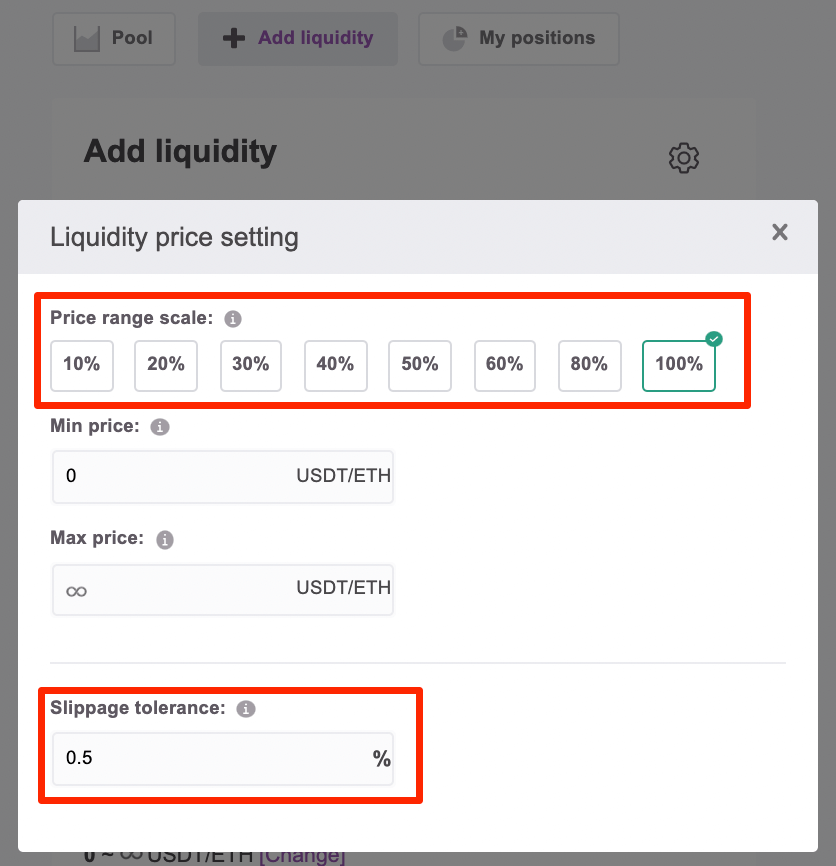
Task: Select the 30% price range scale
Action: [251, 366]
